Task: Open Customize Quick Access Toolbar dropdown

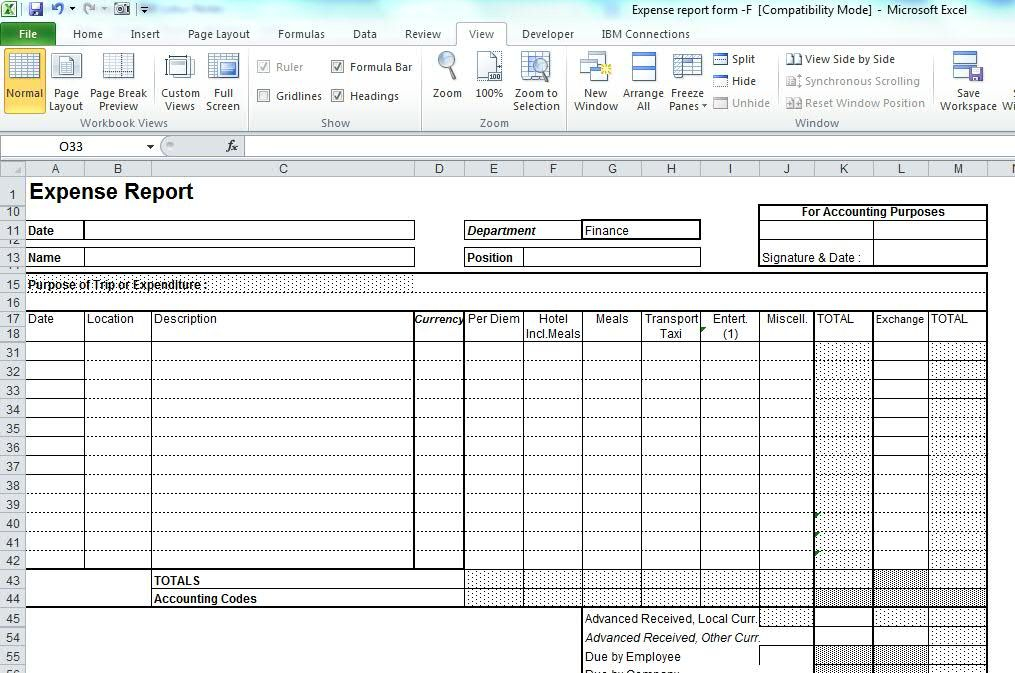Action: 145,9
